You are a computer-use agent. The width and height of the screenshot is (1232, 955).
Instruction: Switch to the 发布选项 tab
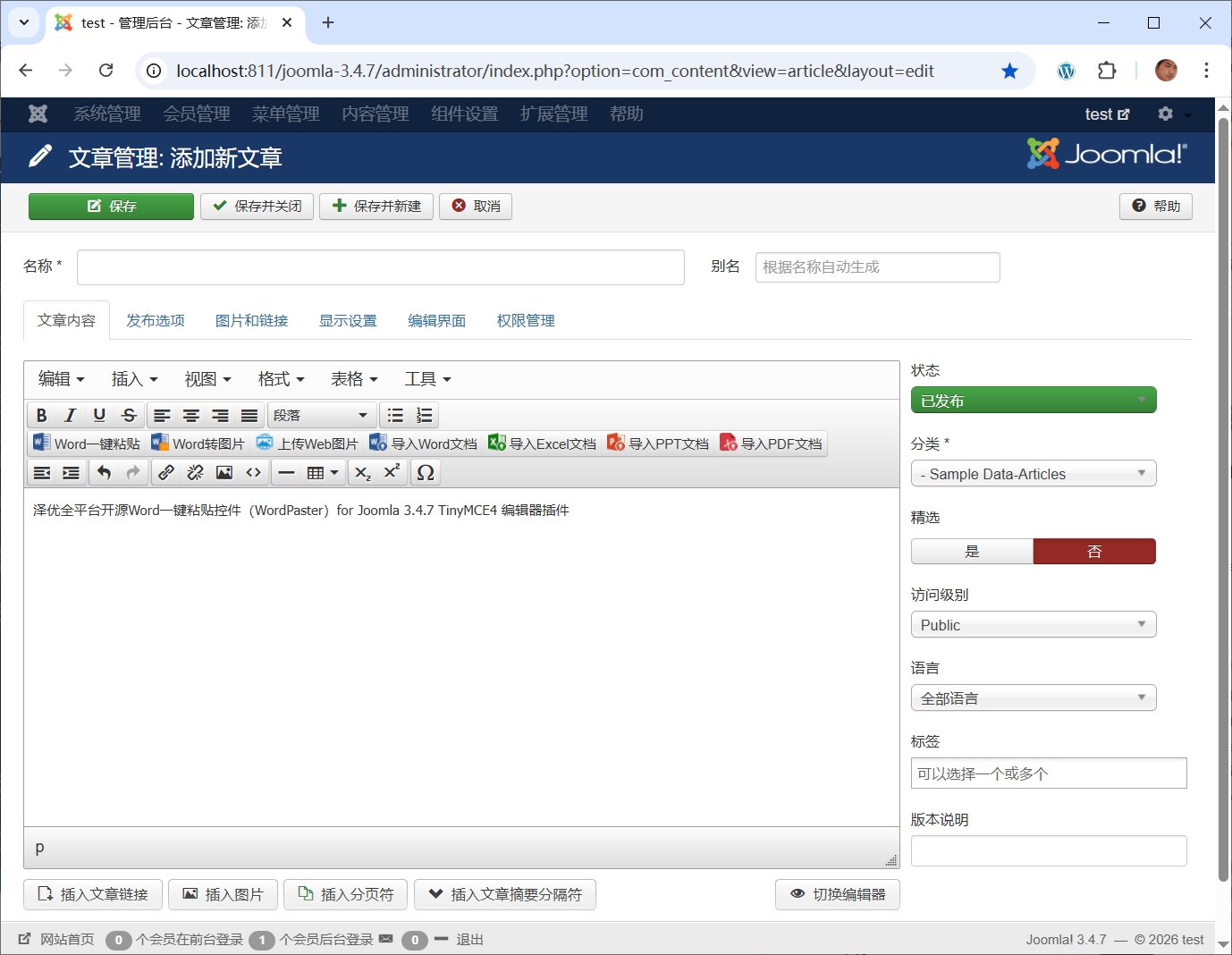click(x=156, y=320)
